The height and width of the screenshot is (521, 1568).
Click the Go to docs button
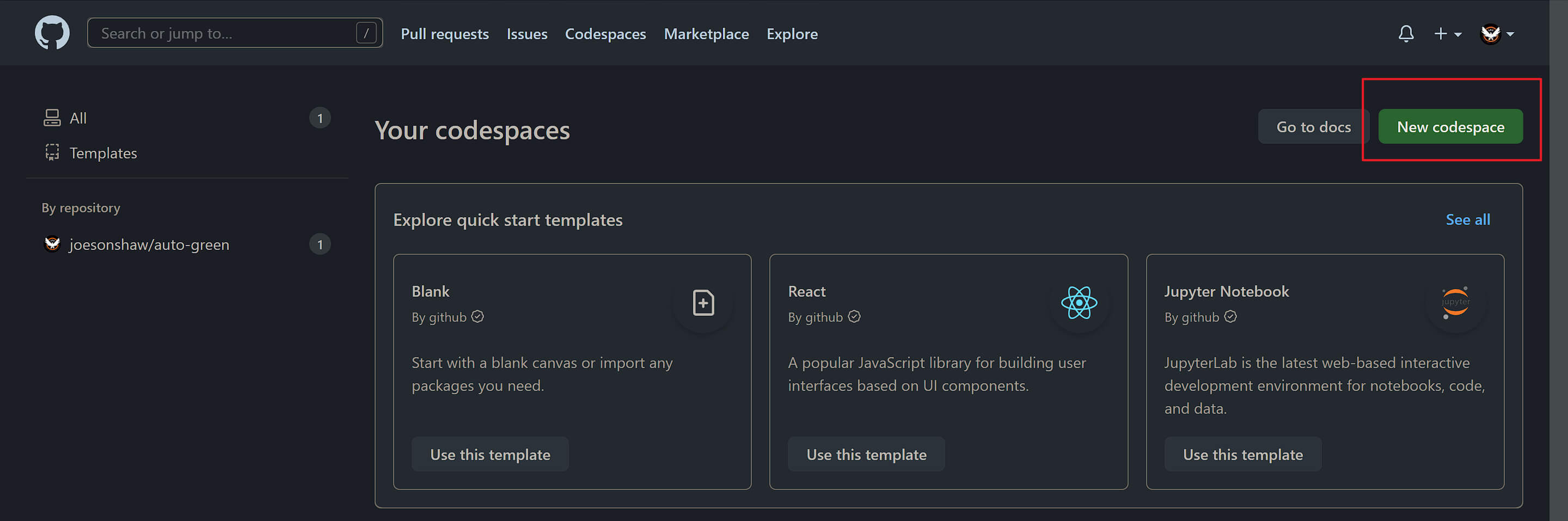(x=1313, y=127)
